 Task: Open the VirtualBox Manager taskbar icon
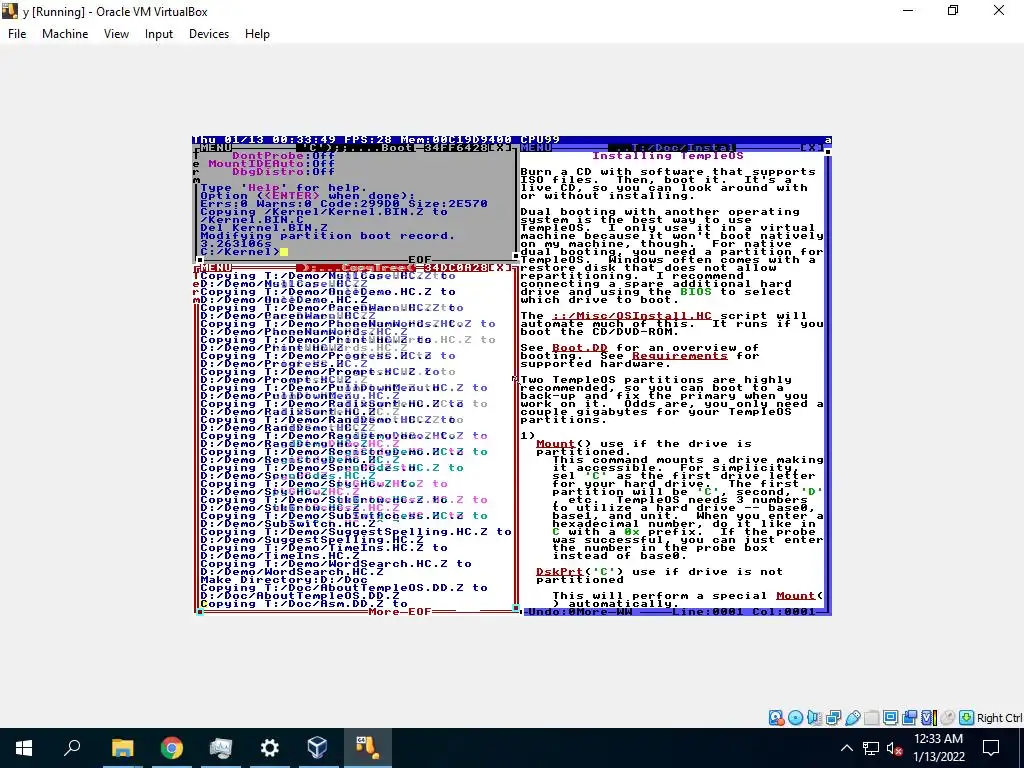[317, 748]
